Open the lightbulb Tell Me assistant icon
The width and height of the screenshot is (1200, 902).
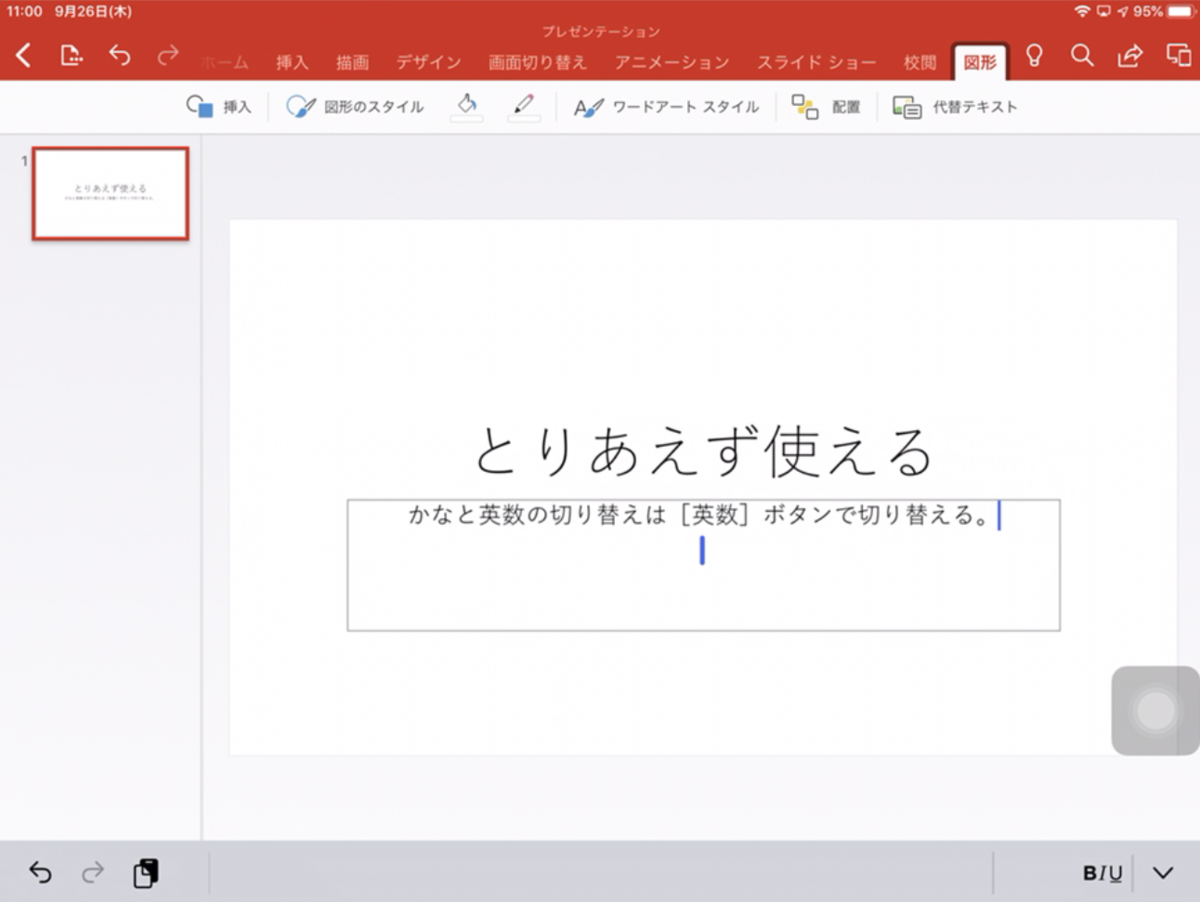(1036, 57)
